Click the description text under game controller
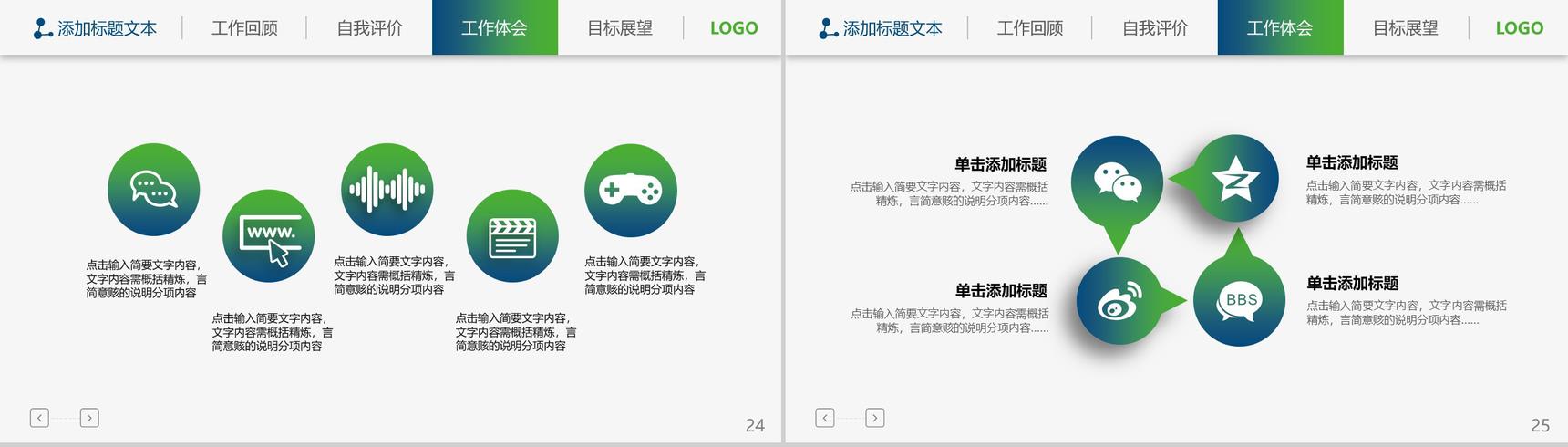Screen dimensions: 1568x447 (645, 275)
